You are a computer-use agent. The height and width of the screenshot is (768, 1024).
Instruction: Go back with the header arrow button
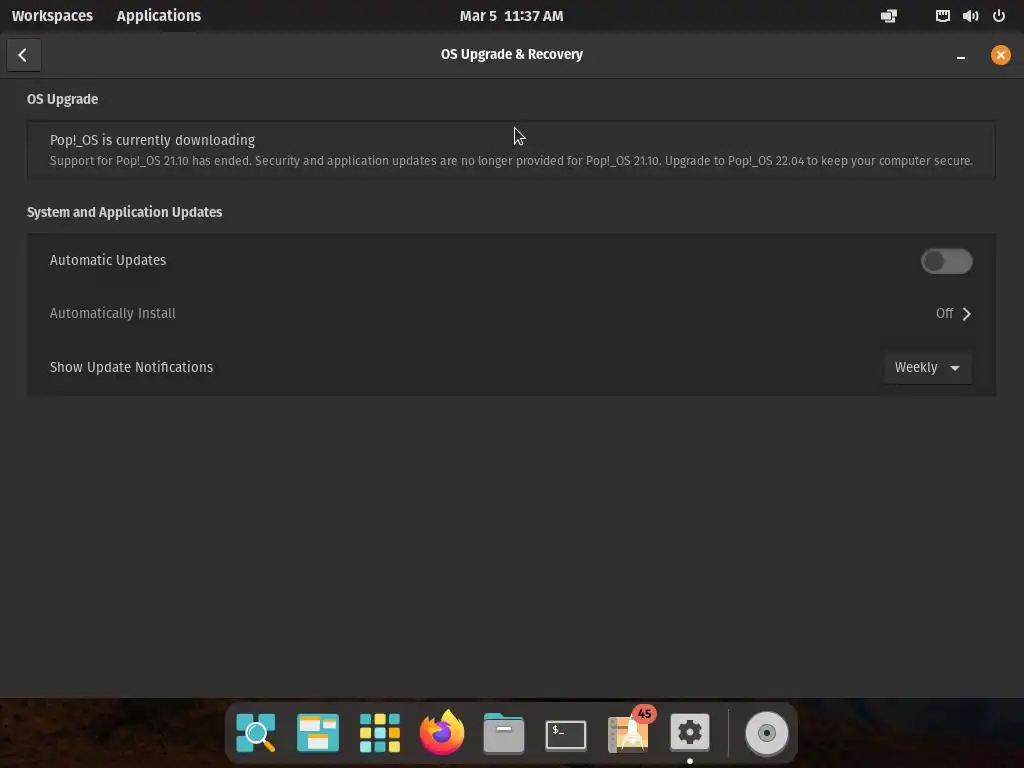click(24, 55)
